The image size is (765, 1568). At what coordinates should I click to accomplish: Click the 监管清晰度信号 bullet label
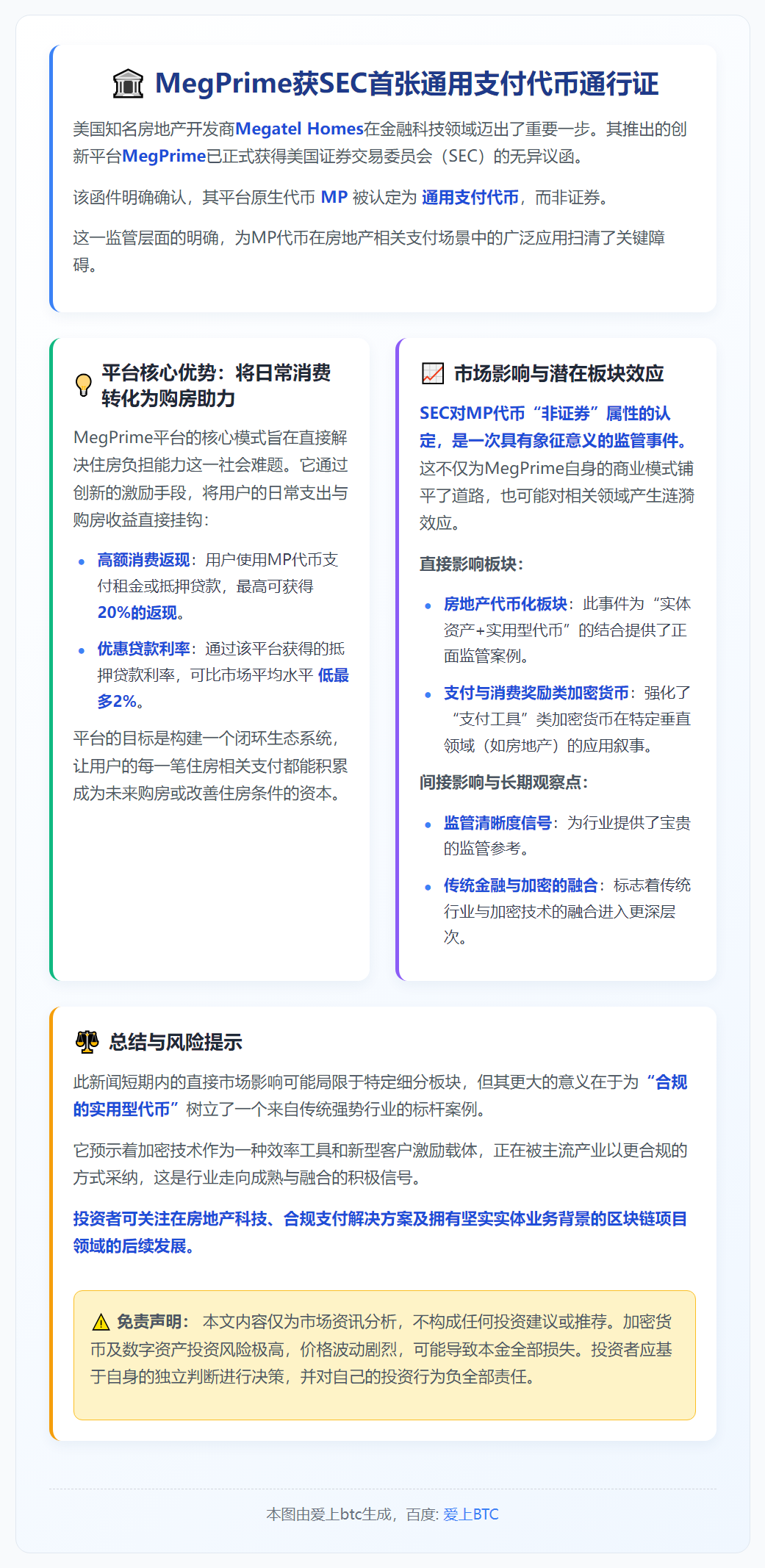point(498,823)
